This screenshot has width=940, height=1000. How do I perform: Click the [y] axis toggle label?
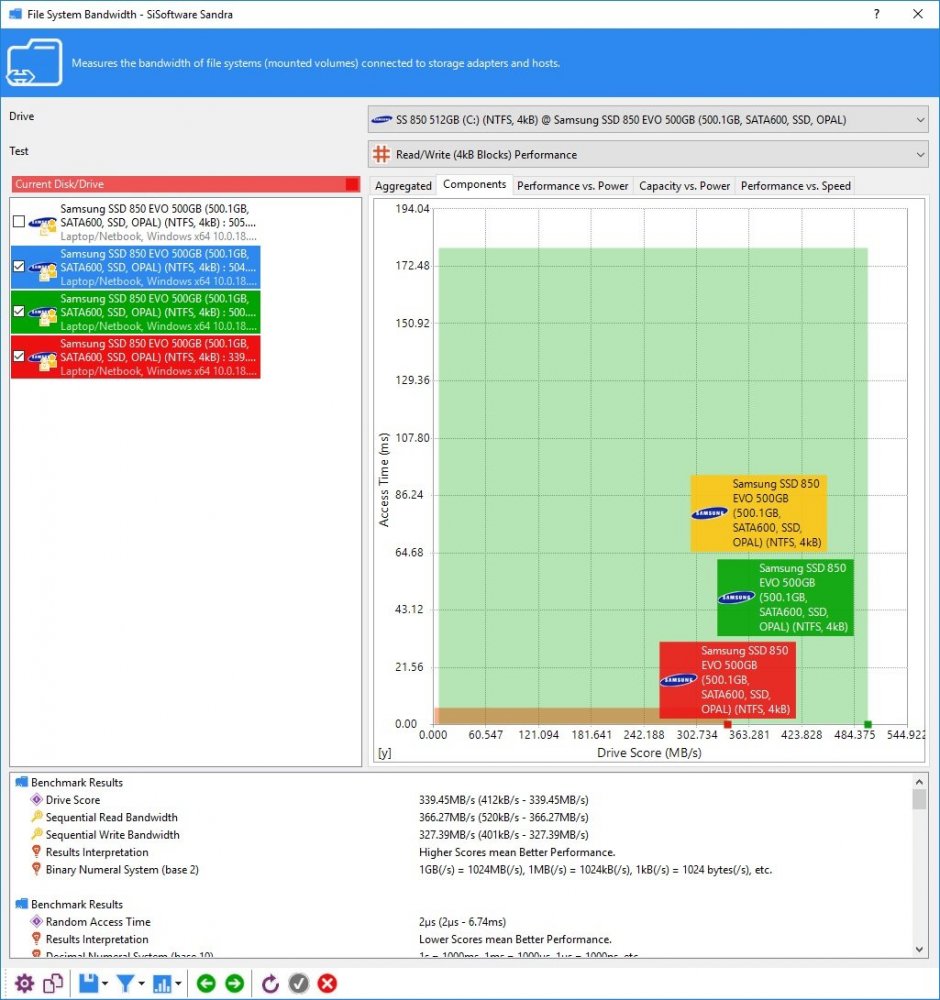click(385, 753)
